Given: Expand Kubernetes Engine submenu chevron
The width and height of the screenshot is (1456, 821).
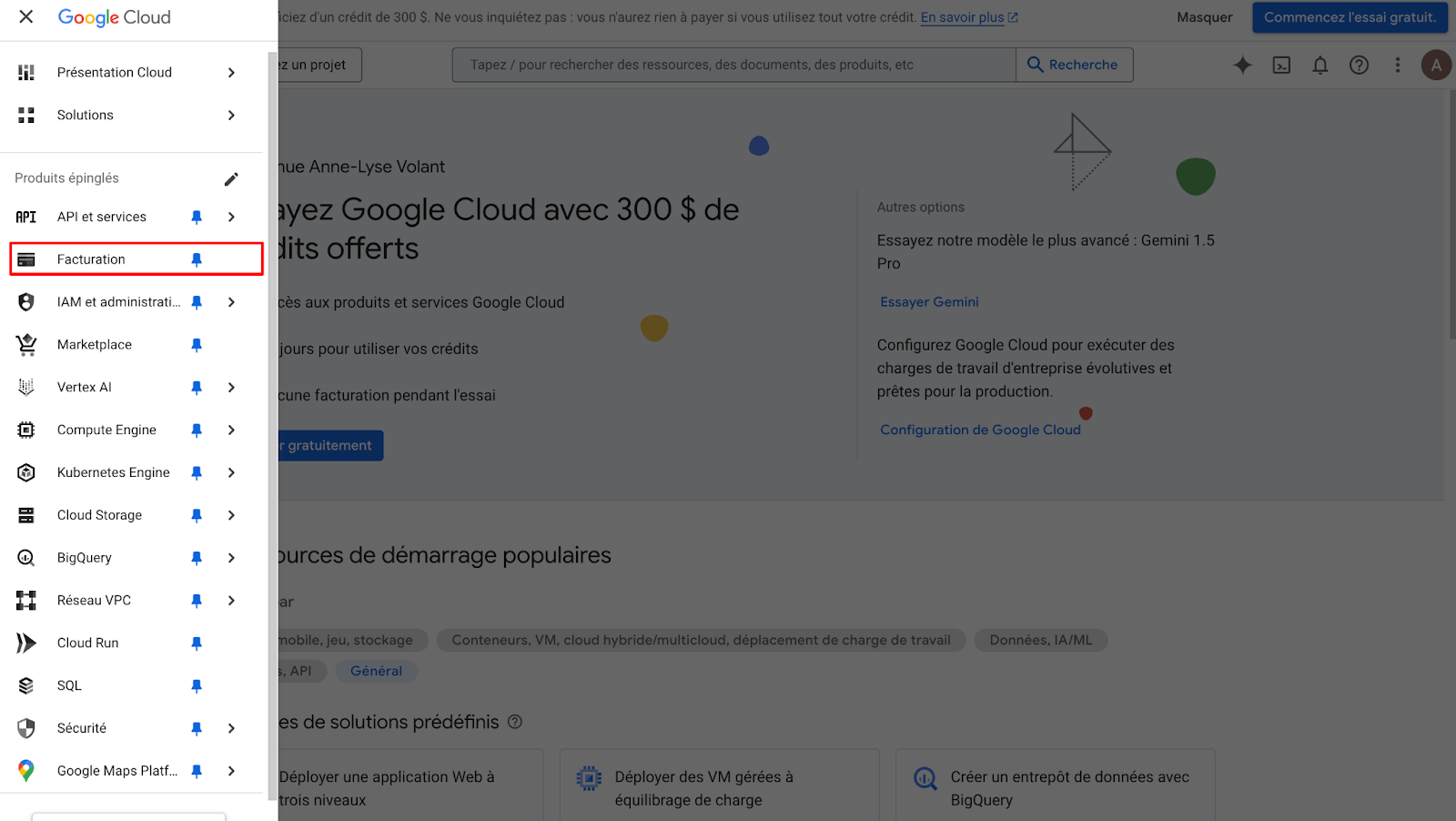Looking at the screenshot, I should point(231,472).
